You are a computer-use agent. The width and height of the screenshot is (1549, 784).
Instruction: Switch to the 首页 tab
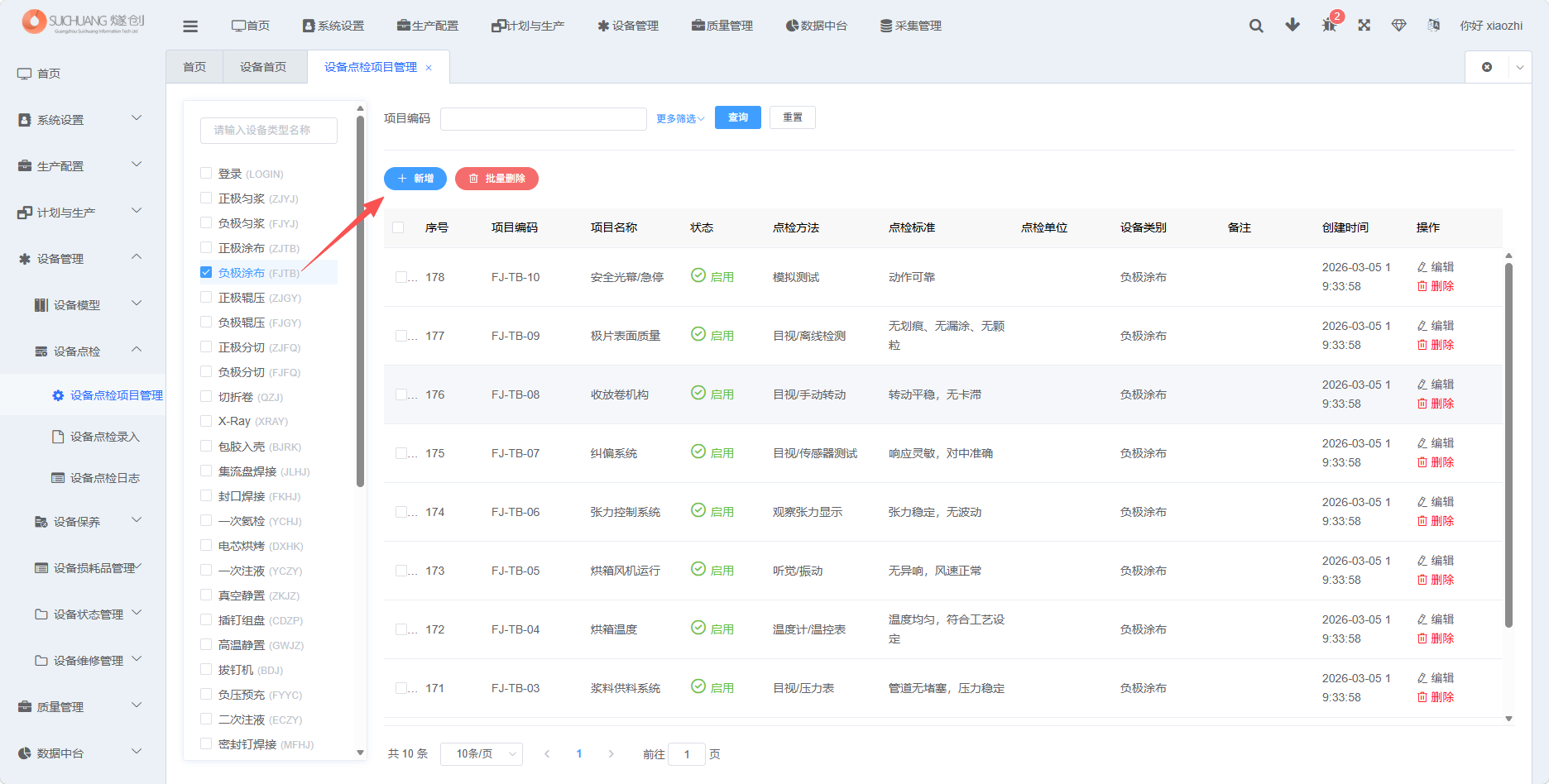tap(194, 67)
